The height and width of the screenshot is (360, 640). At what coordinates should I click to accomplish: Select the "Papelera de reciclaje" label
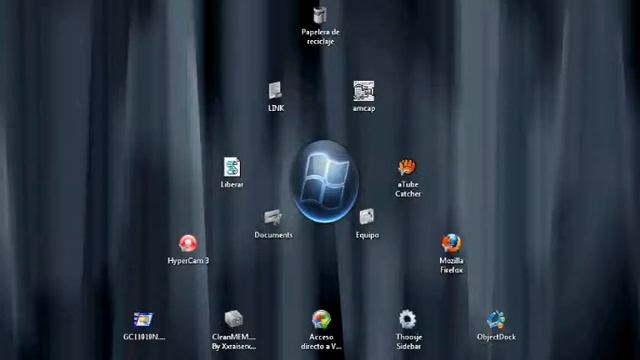pos(320,37)
